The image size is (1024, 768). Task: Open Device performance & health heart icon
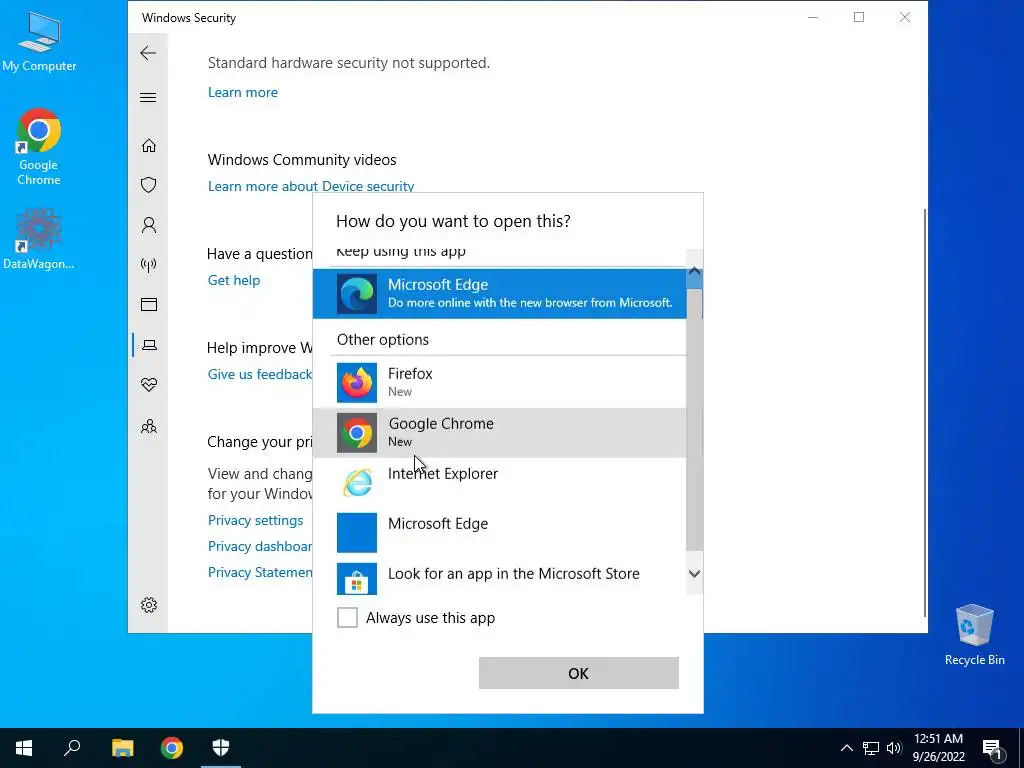tap(149, 385)
